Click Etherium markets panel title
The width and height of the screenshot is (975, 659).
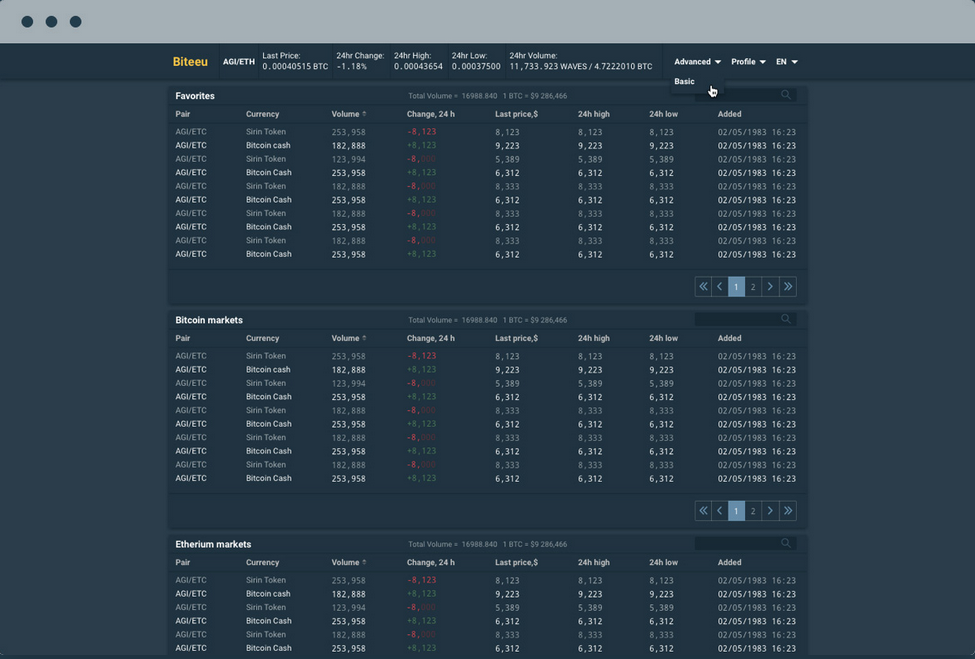[x=213, y=544]
